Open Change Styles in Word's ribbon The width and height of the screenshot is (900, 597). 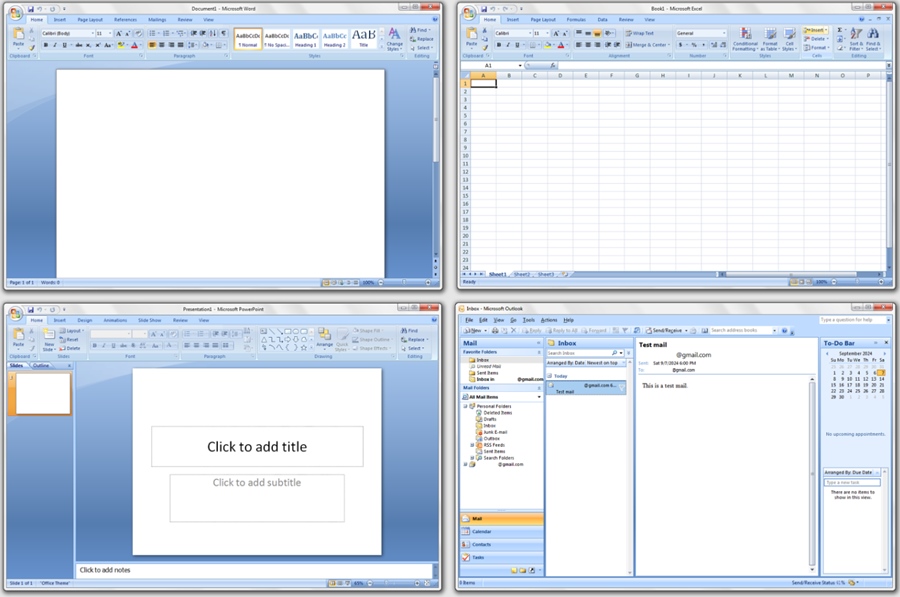[394, 39]
